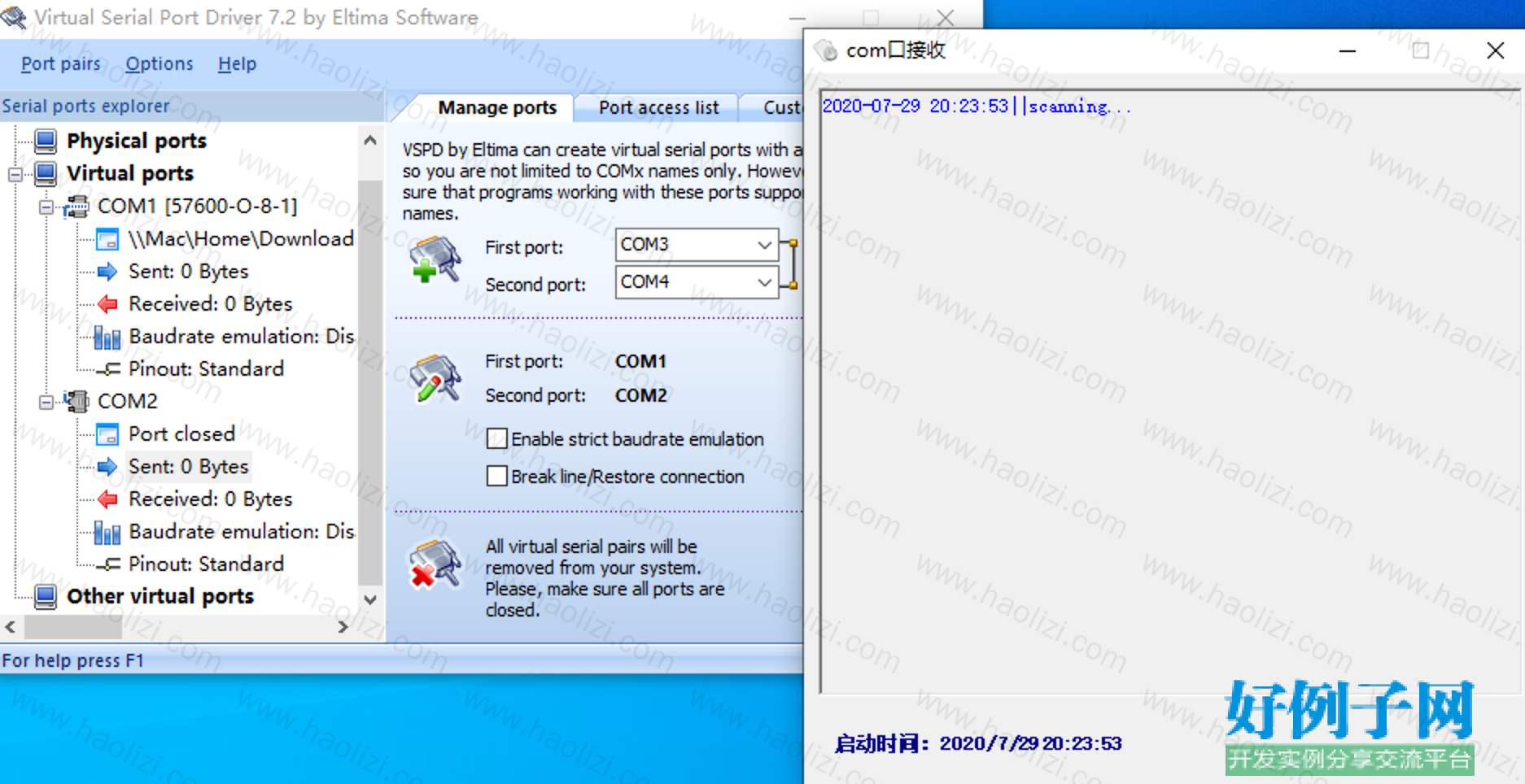Collapse the Virtual ports tree node

pyautogui.click(x=15, y=174)
